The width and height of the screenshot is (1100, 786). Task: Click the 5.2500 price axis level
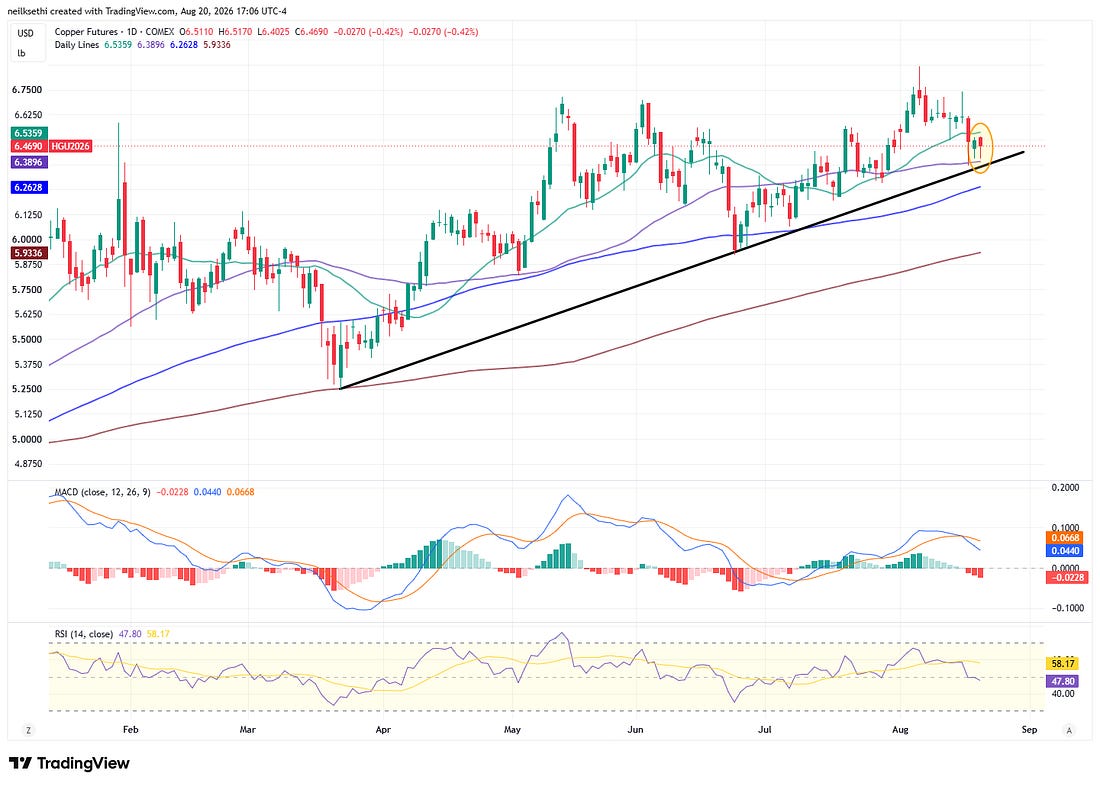tap(27, 389)
